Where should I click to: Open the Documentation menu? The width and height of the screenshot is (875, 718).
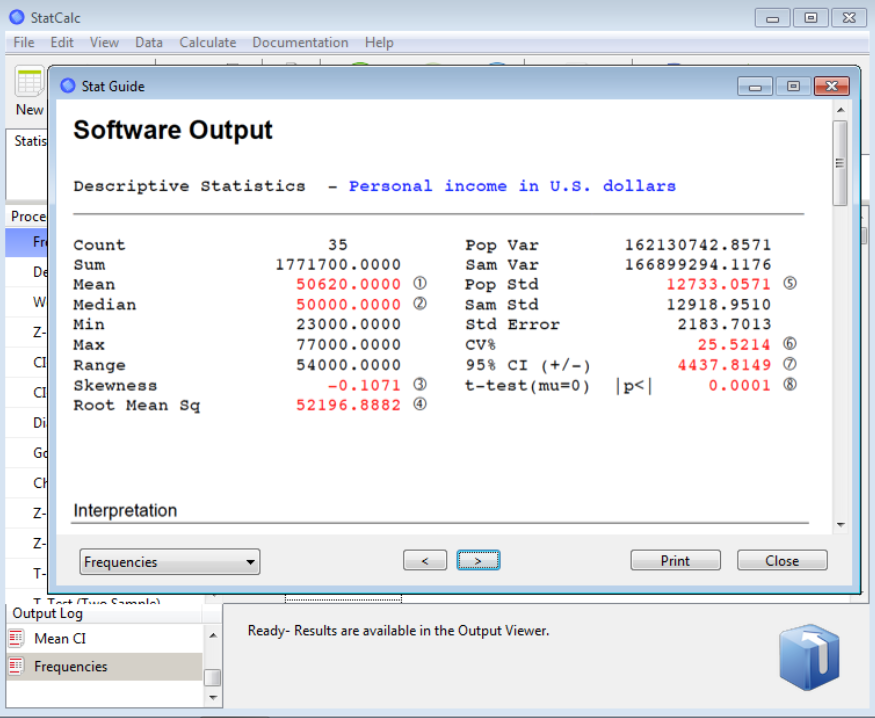click(x=300, y=42)
